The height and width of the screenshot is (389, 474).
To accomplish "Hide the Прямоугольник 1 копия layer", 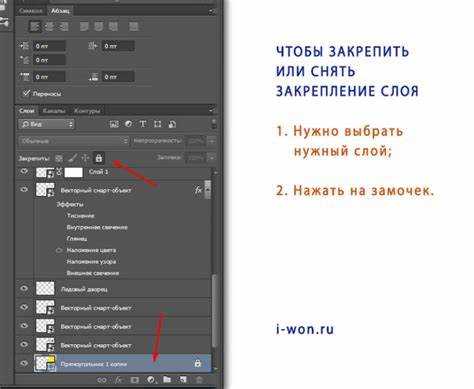I will tap(24, 363).
